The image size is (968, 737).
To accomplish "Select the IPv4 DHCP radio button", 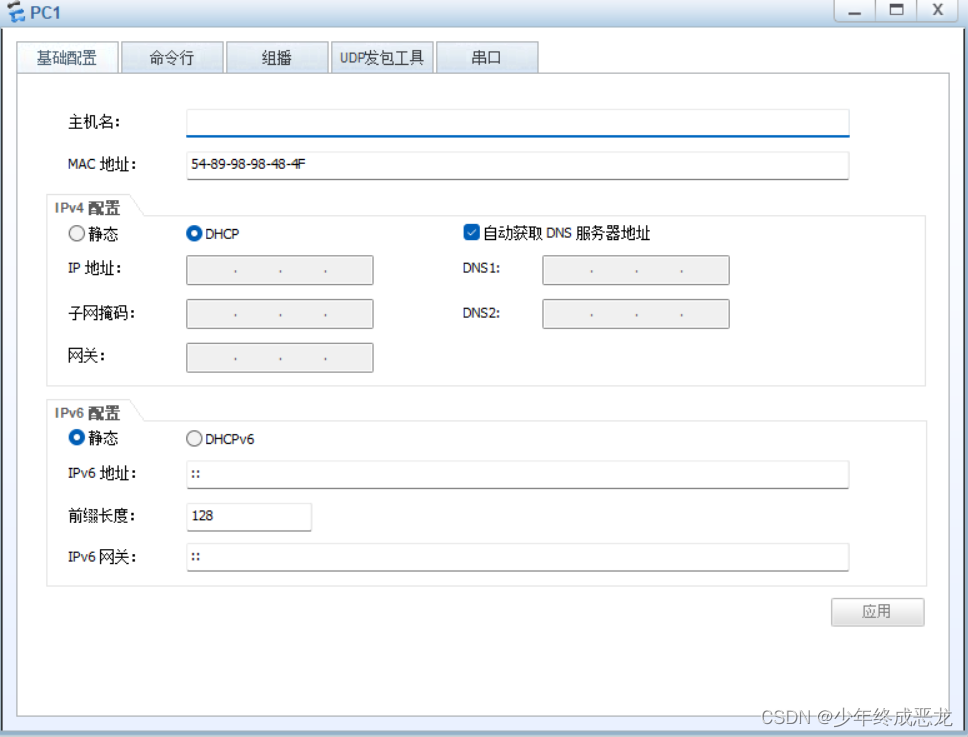I will tap(194, 233).
